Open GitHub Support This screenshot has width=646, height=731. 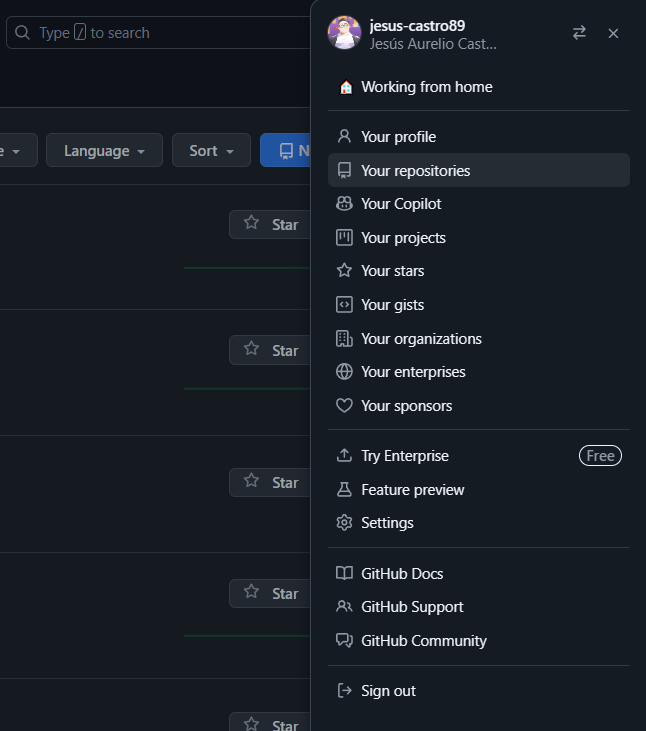tap(479, 607)
